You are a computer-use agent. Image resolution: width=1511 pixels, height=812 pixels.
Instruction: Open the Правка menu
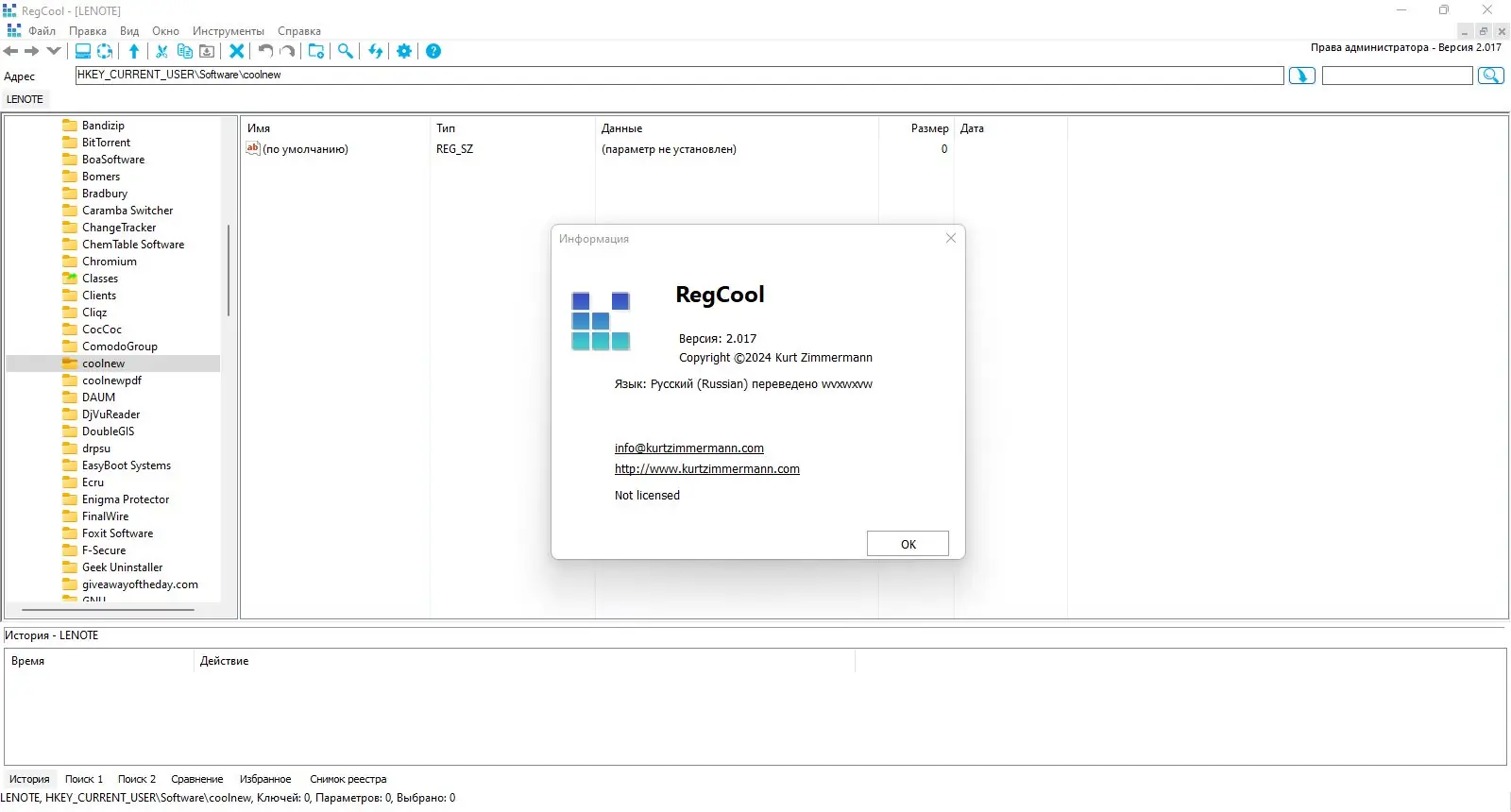[88, 31]
